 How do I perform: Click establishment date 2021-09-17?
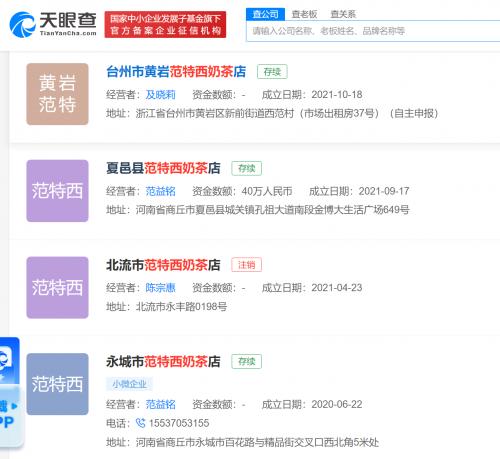point(384,191)
